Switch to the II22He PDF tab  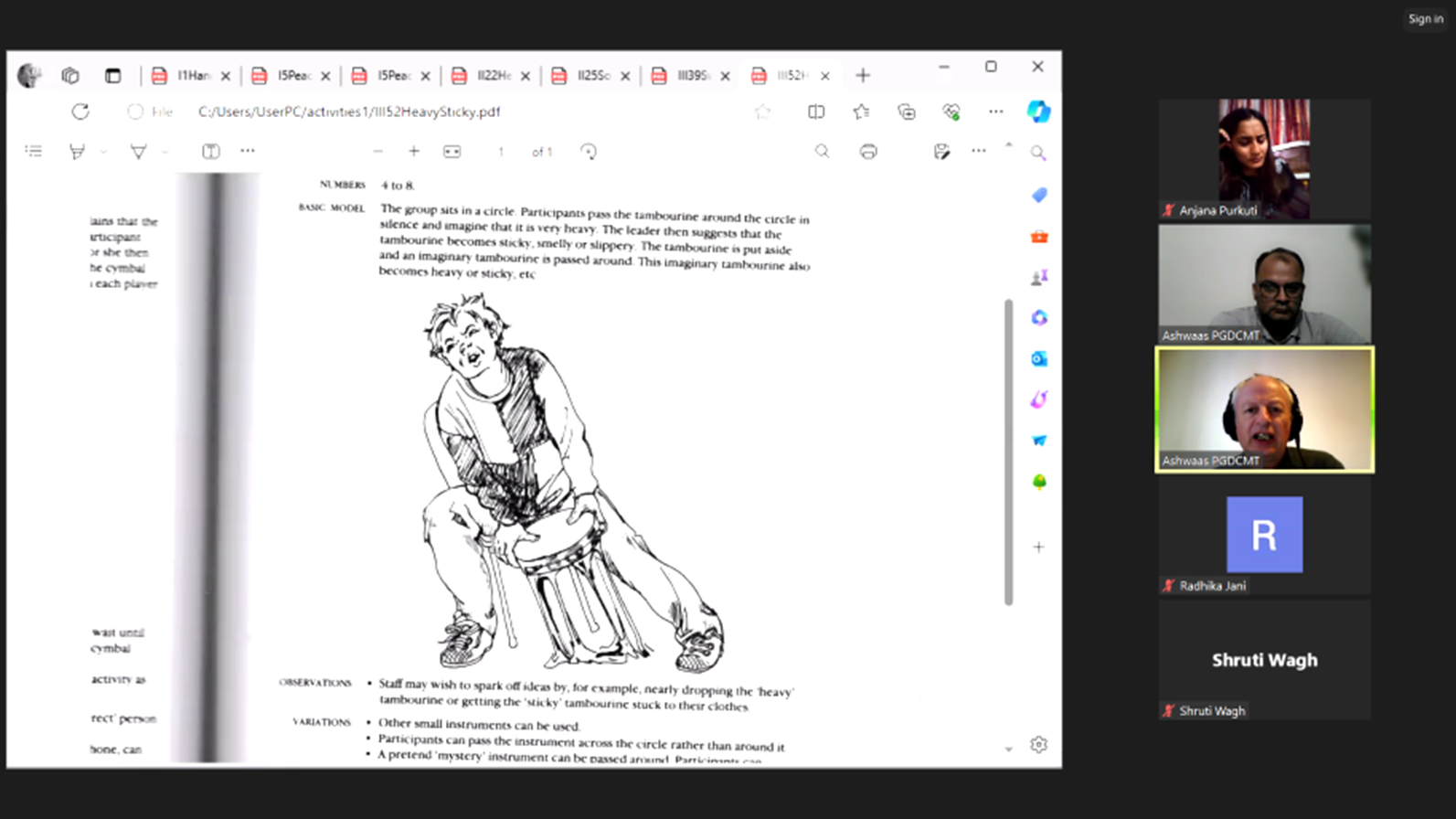(x=493, y=76)
